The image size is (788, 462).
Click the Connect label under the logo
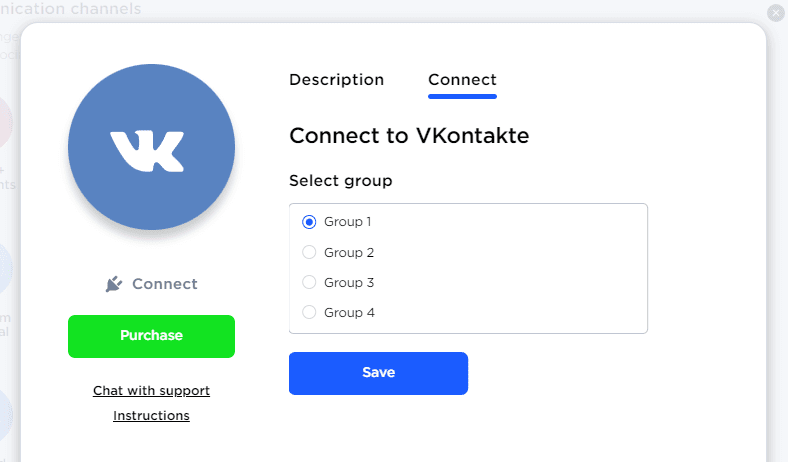point(165,284)
